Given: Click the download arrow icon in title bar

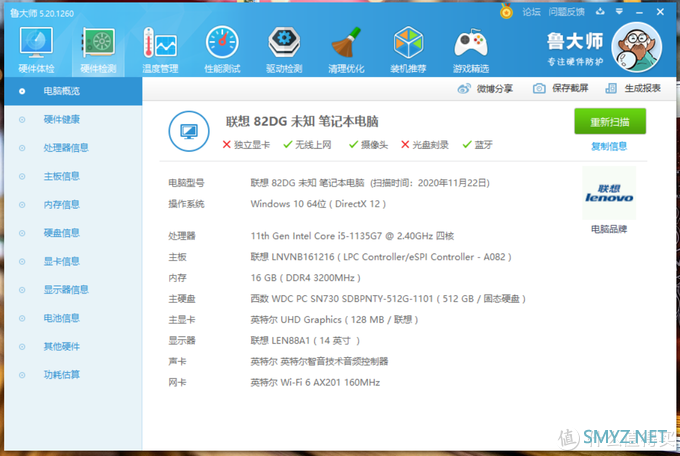Looking at the screenshot, I should 600,12.
